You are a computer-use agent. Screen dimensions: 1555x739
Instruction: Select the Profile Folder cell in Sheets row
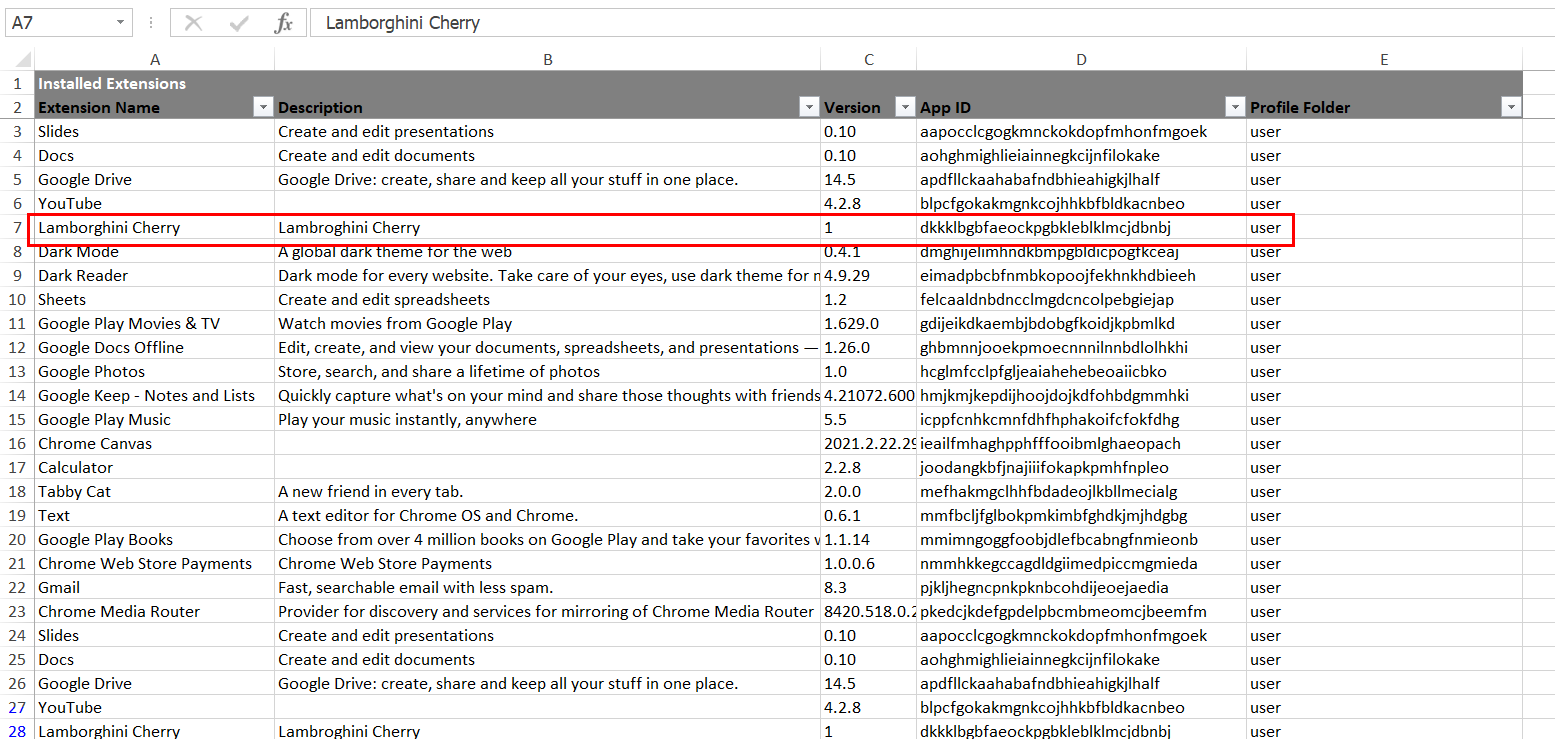click(1385, 299)
